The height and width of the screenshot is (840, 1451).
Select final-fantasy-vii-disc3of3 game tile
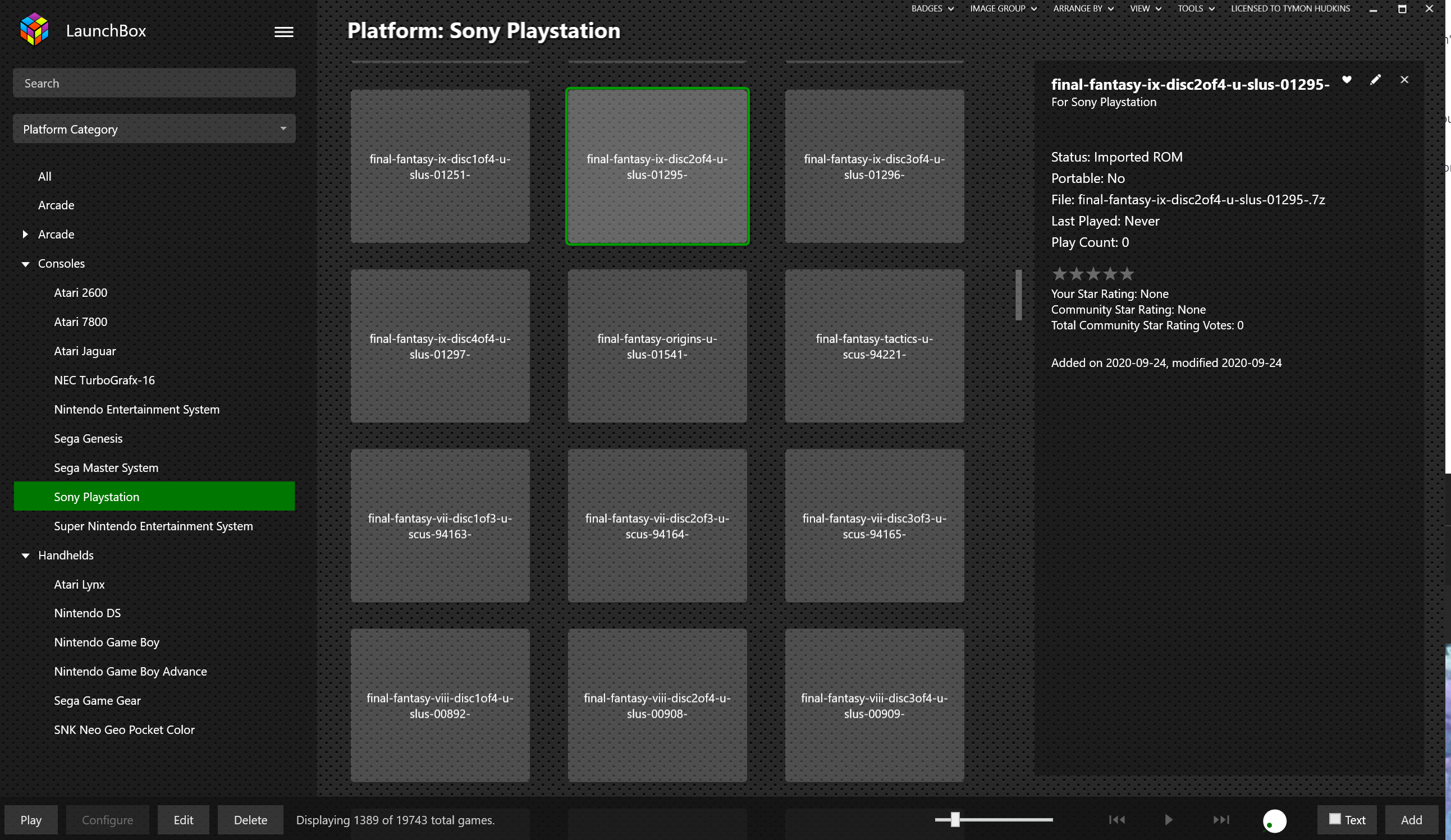coord(874,526)
